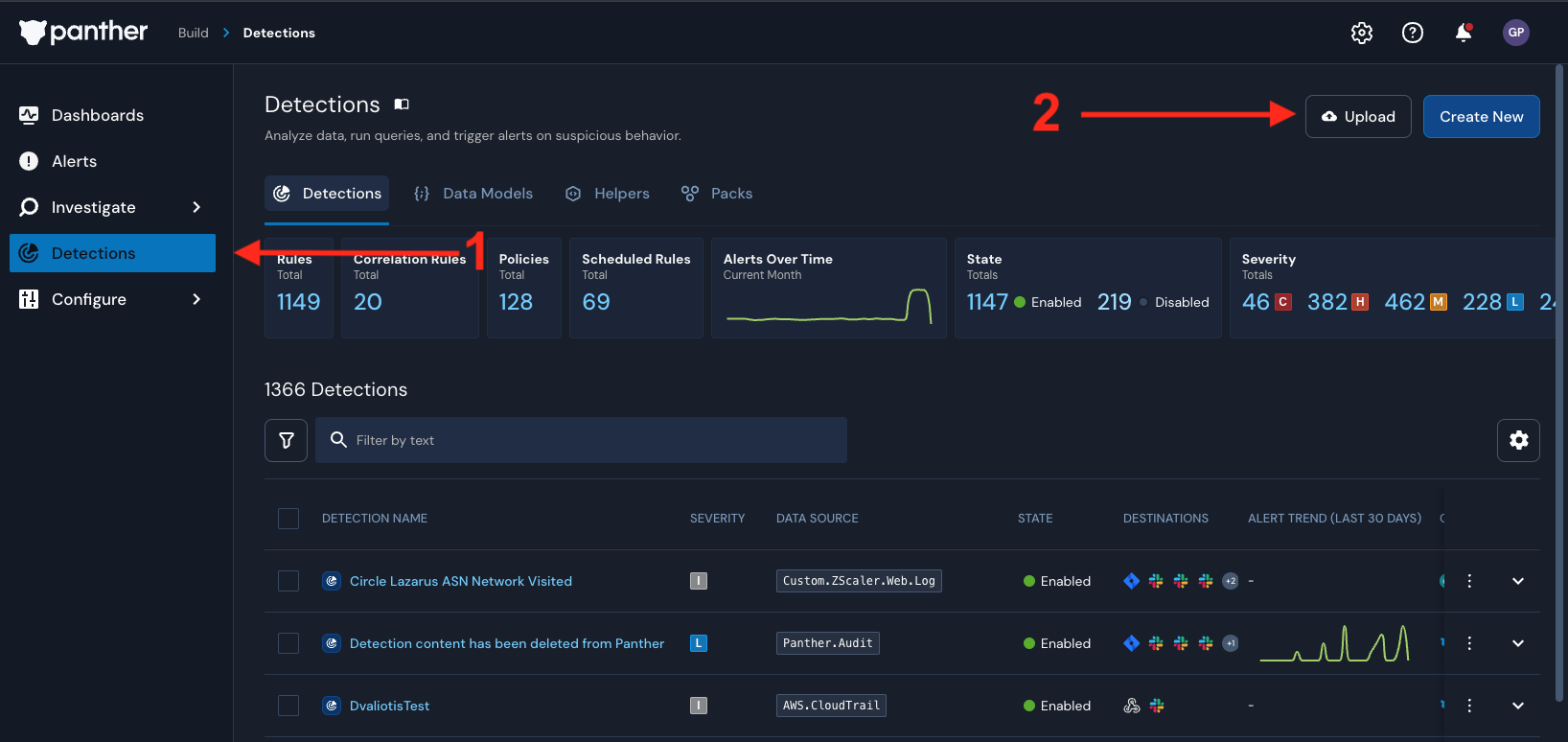Tick the DvaliotisTest row checkbox
The width and height of the screenshot is (1568, 742).
click(288, 706)
